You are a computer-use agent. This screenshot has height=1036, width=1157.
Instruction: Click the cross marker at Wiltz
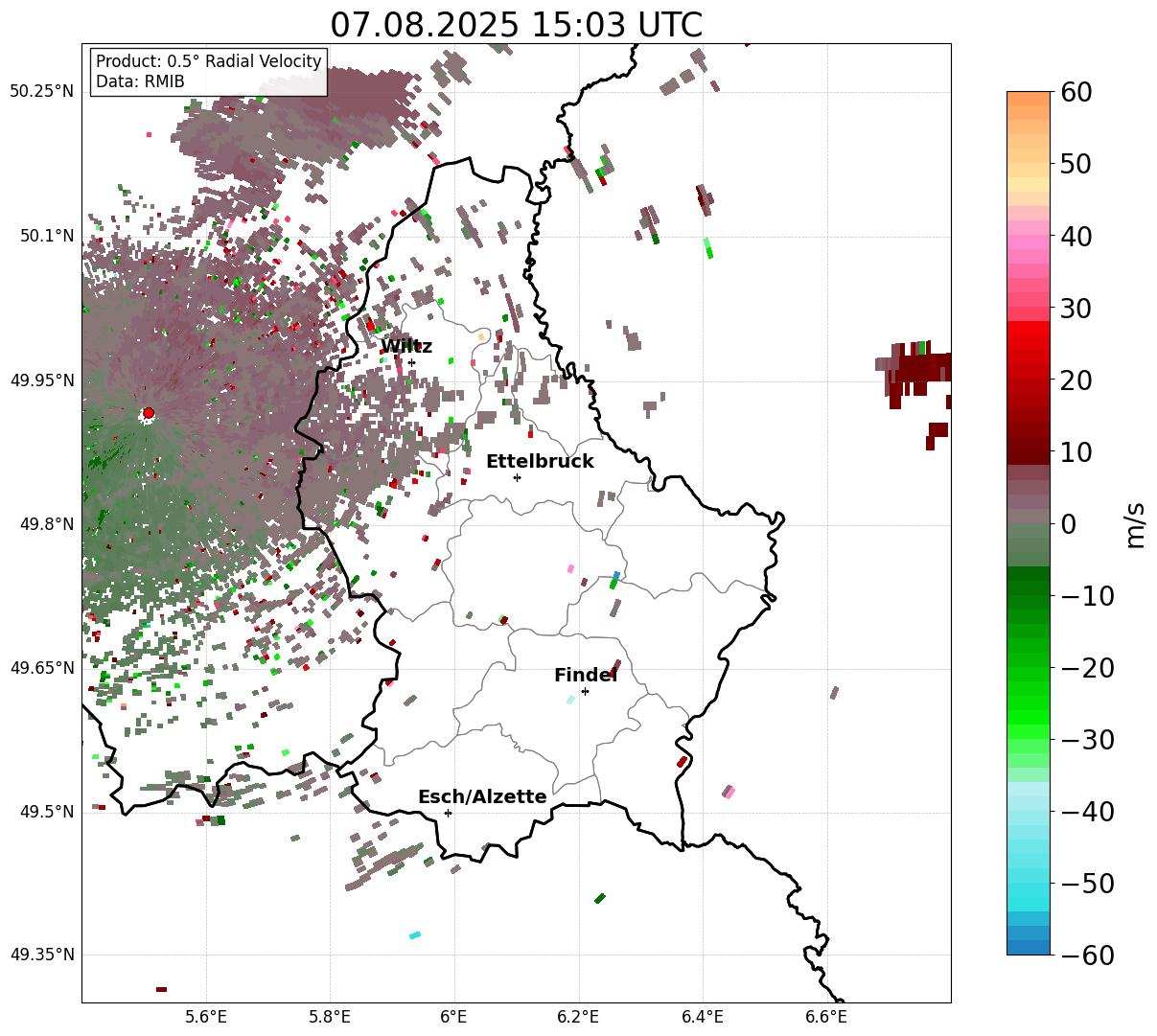point(411,362)
